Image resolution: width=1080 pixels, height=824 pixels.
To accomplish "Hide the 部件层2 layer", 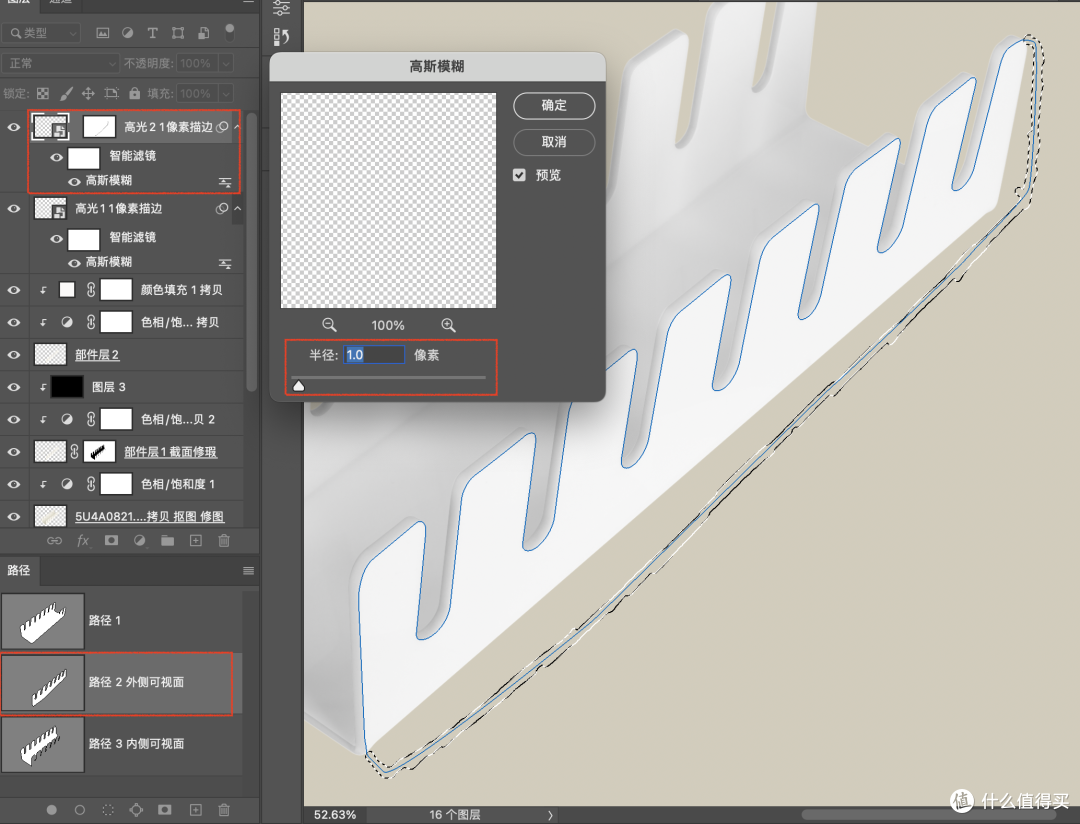I will (x=14, y=355).
